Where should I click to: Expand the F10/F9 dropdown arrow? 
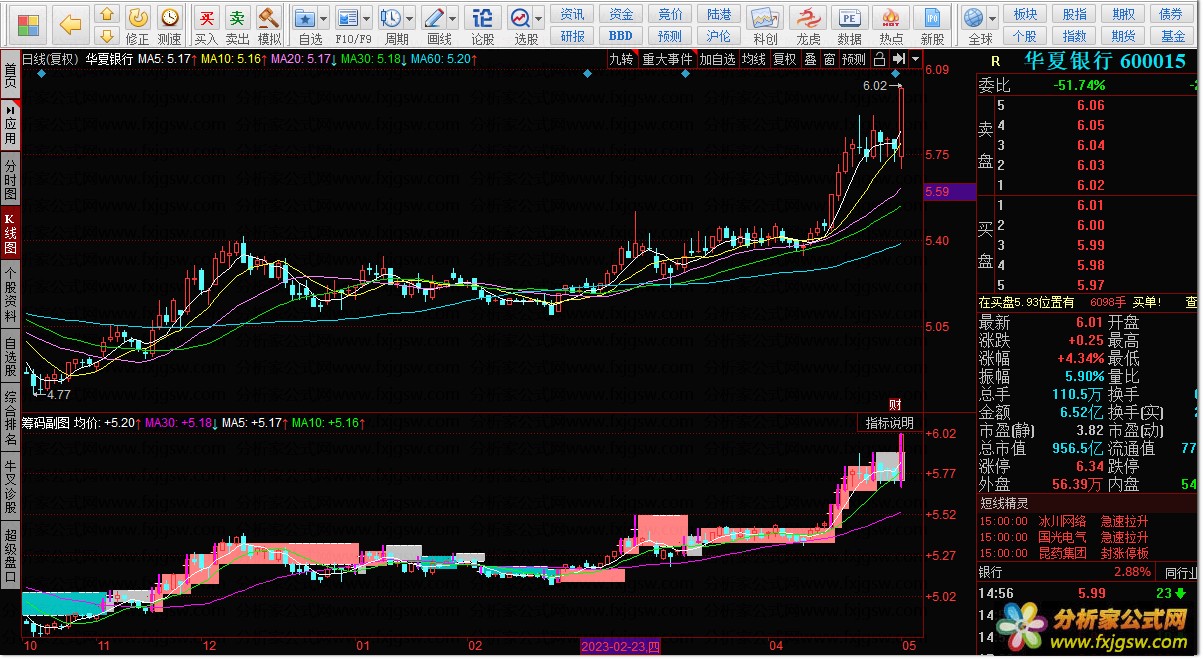[x=367, y=18]
